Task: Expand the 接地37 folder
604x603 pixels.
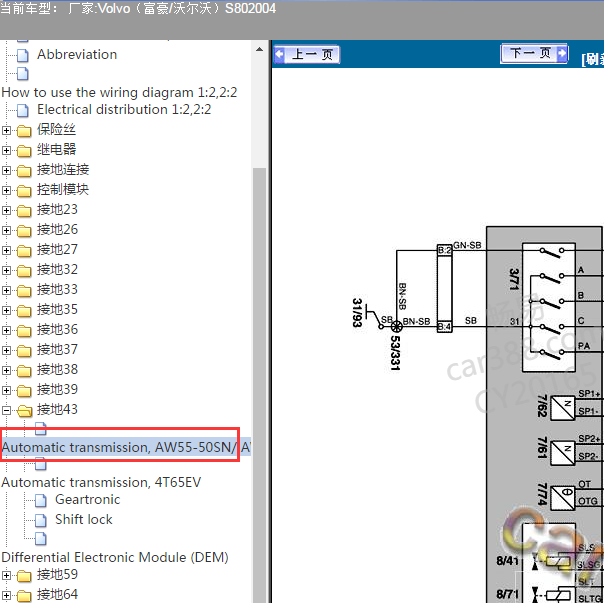Action: click(x=6, y=351)
